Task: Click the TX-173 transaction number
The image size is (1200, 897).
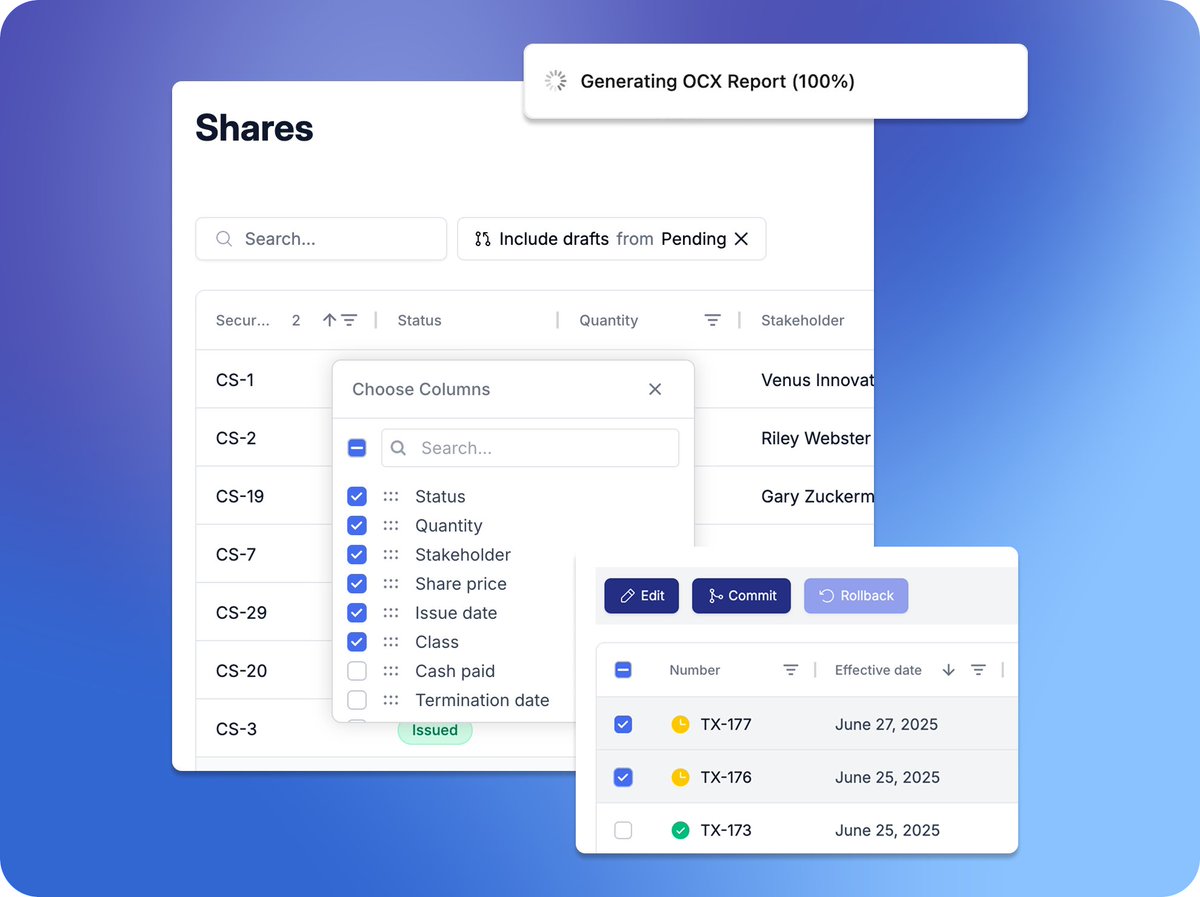Action: click(x=726, y=830)
